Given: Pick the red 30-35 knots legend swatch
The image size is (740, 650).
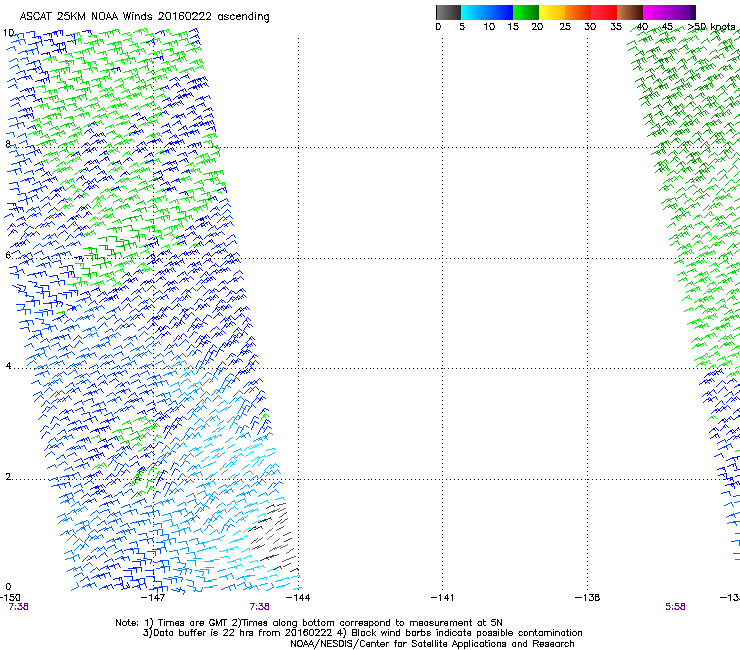Looking at the screenshot, I should click(x=604, y=12).
